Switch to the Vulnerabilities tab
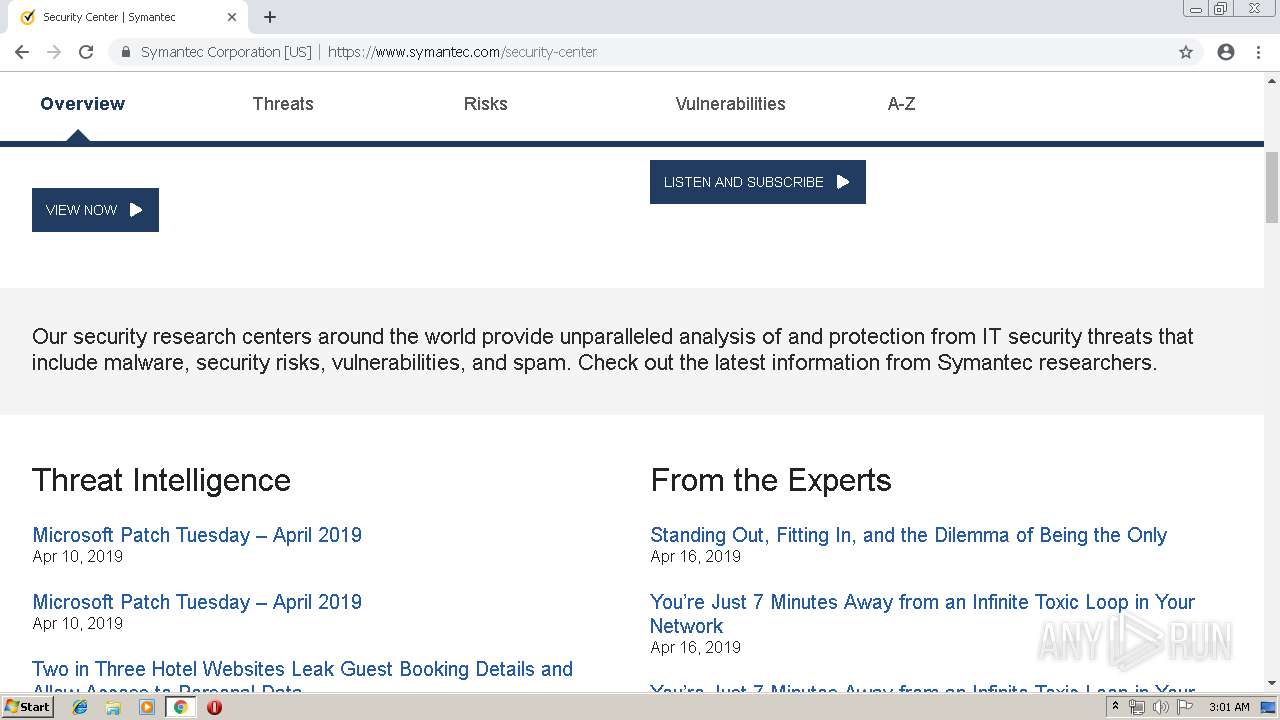The height and width of the screenshot is (720, 1280). [730, 104]
